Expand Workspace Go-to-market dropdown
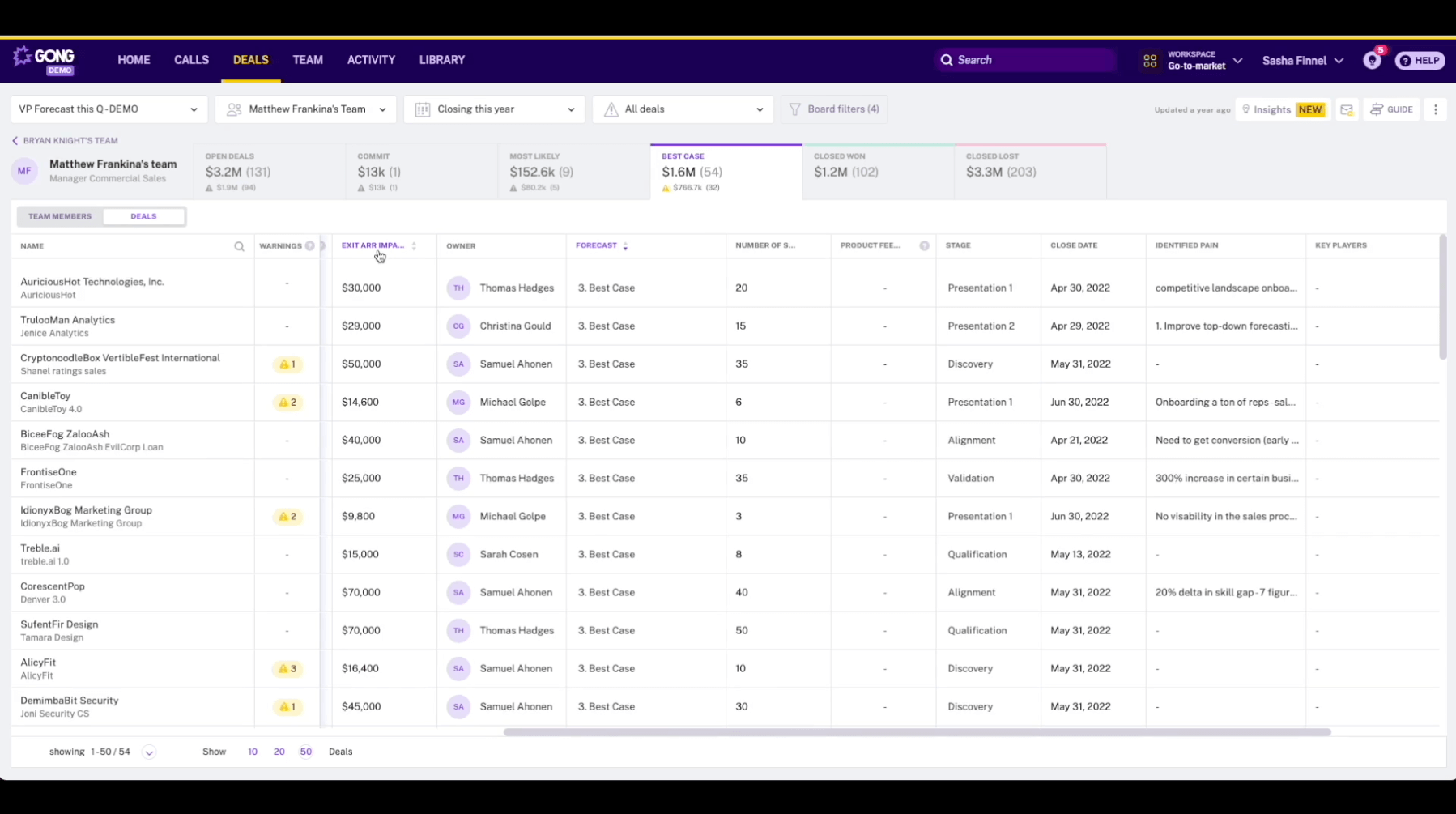 click(x=1204, y=61)
